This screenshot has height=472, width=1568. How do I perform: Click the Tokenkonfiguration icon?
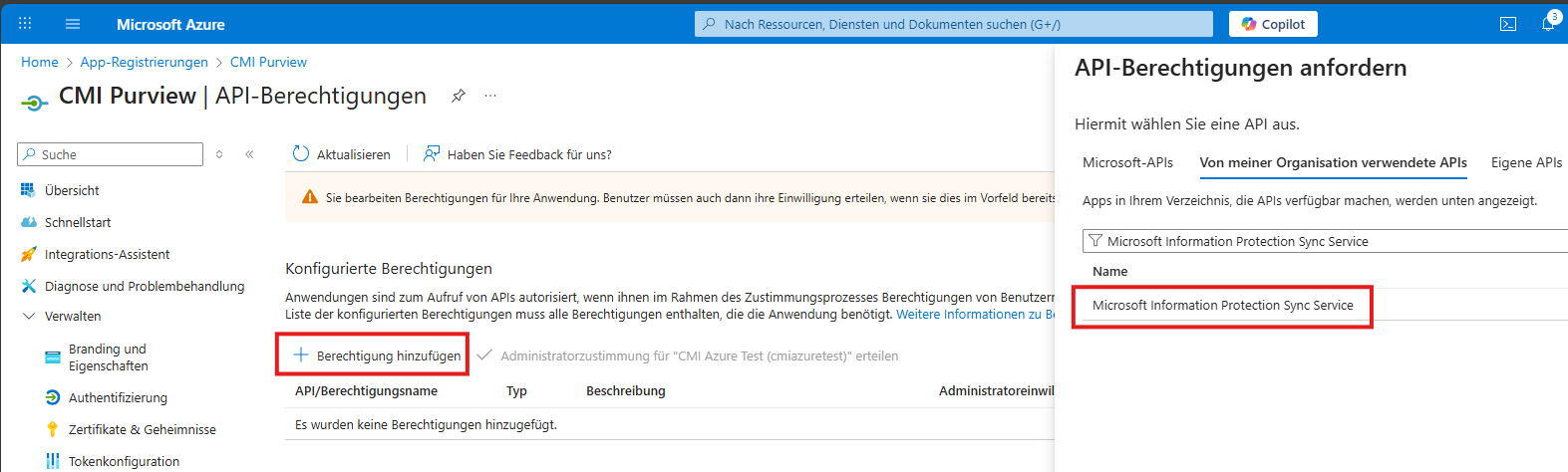[x=53, y=461]
